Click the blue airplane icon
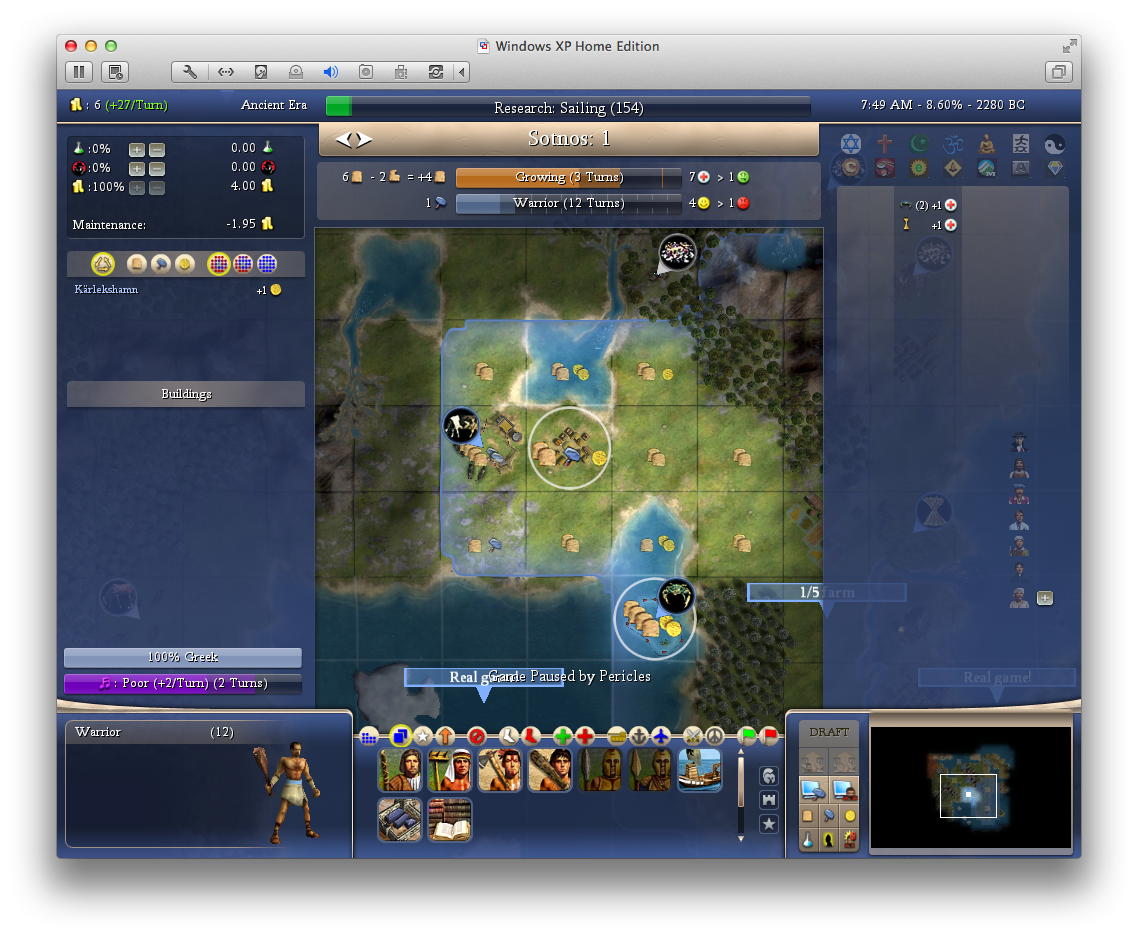Image resolution: width=1138 pixels, height=937 pixels. point(661,737)
